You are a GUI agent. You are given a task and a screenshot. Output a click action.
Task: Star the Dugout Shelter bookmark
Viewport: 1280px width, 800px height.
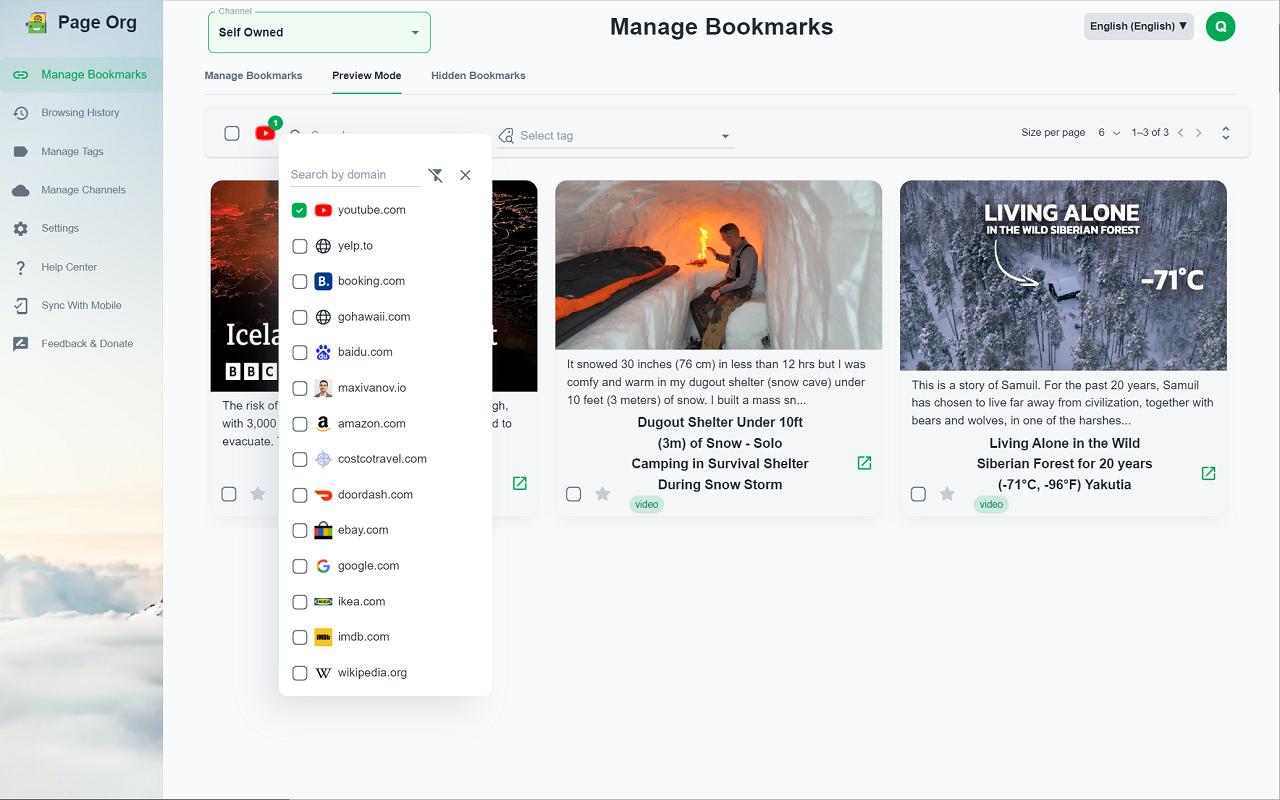tap(602, 494)
